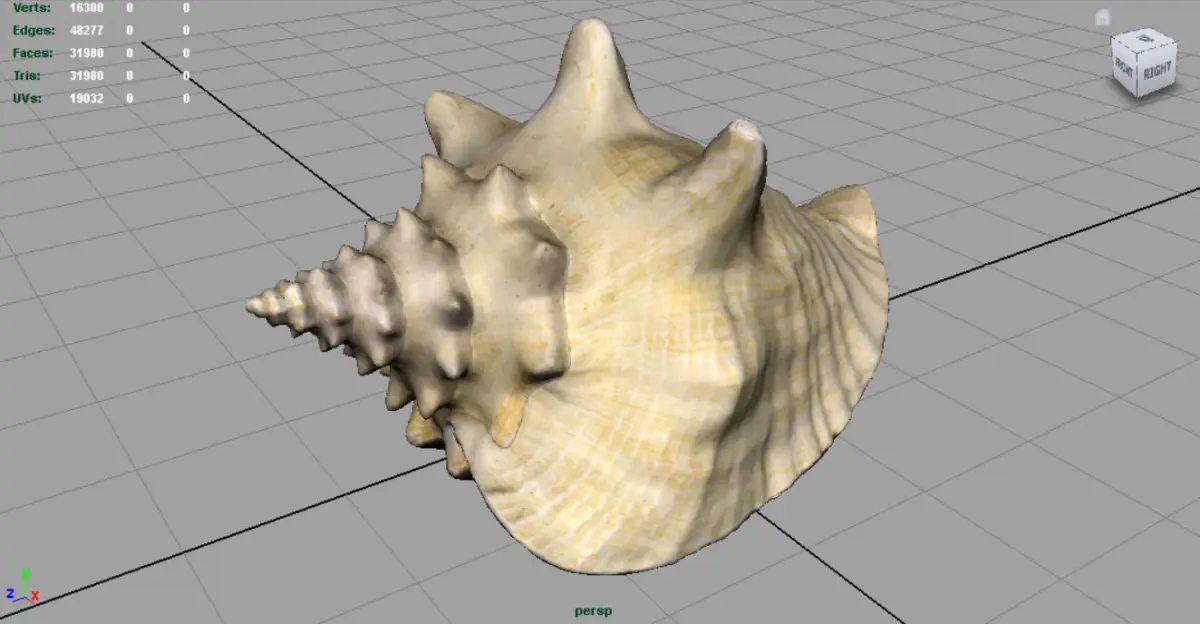Click the Verts count value 16300
Viewport: 1200px width, 624px height.
pos(87,7)
